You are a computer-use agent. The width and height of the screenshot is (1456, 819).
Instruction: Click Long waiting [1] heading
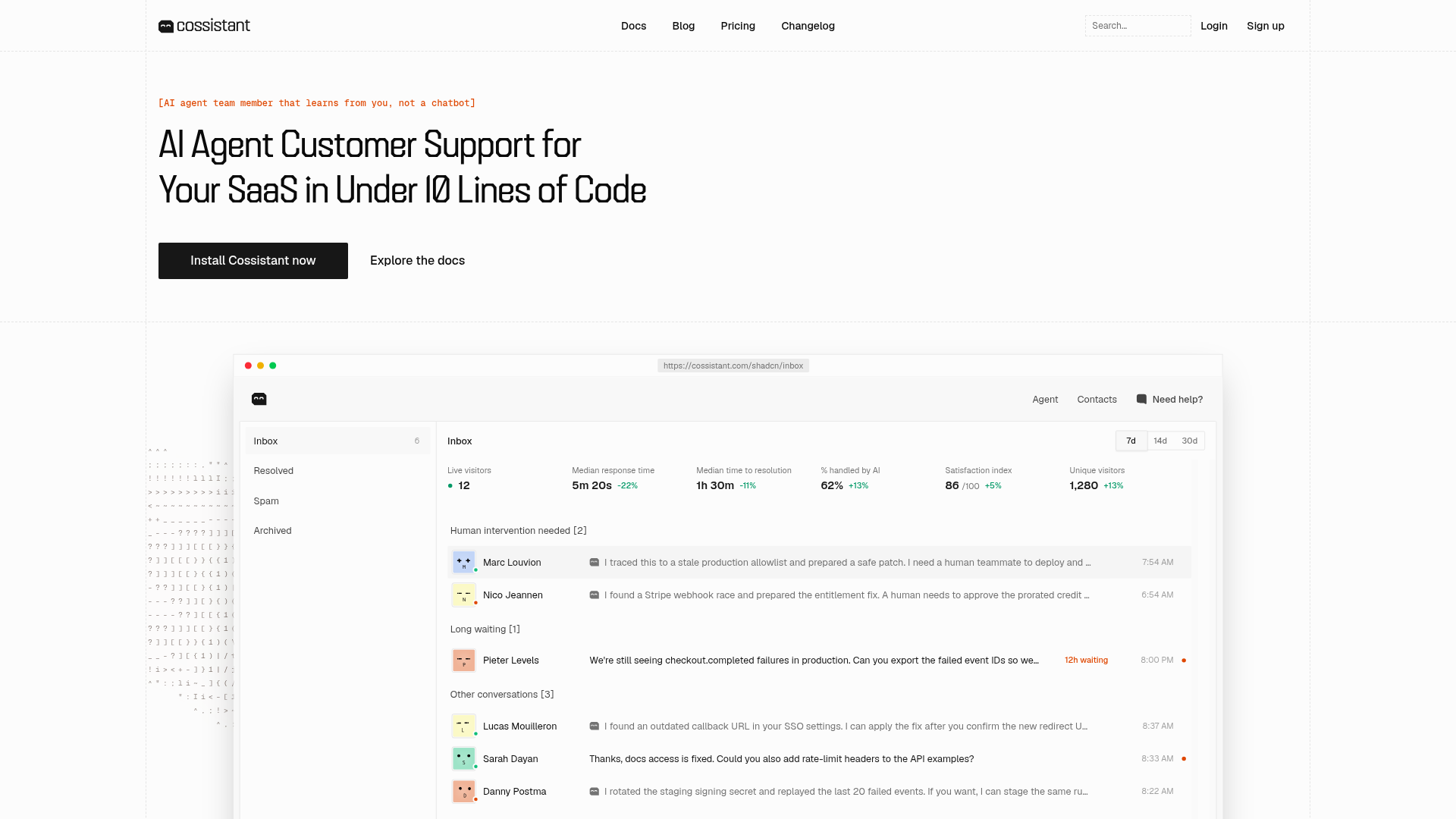point(485,629)
